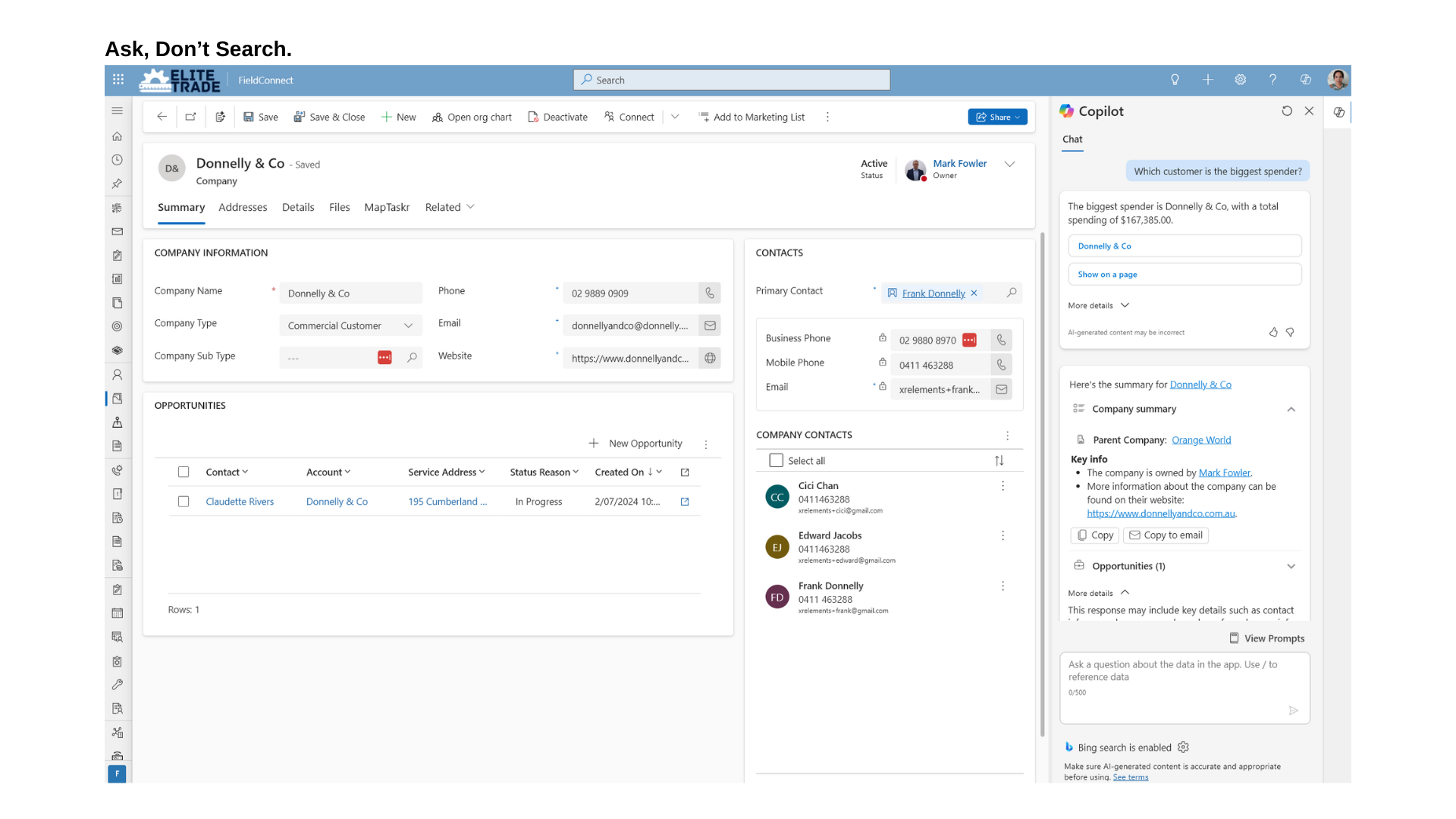Click Deactivate in the command bar

(557, 117)
